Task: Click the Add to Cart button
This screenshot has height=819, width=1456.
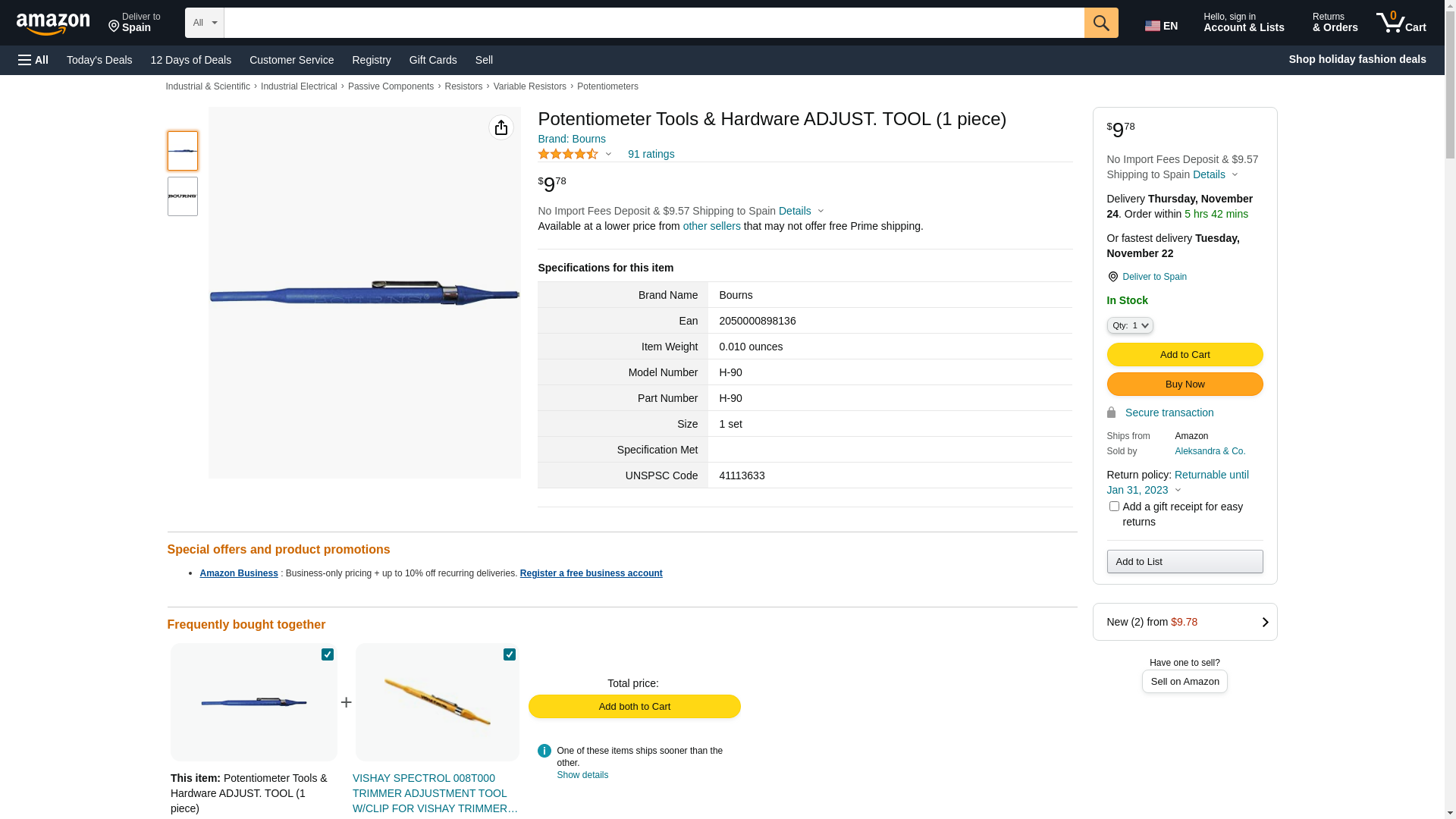Action: [1185, 355]
